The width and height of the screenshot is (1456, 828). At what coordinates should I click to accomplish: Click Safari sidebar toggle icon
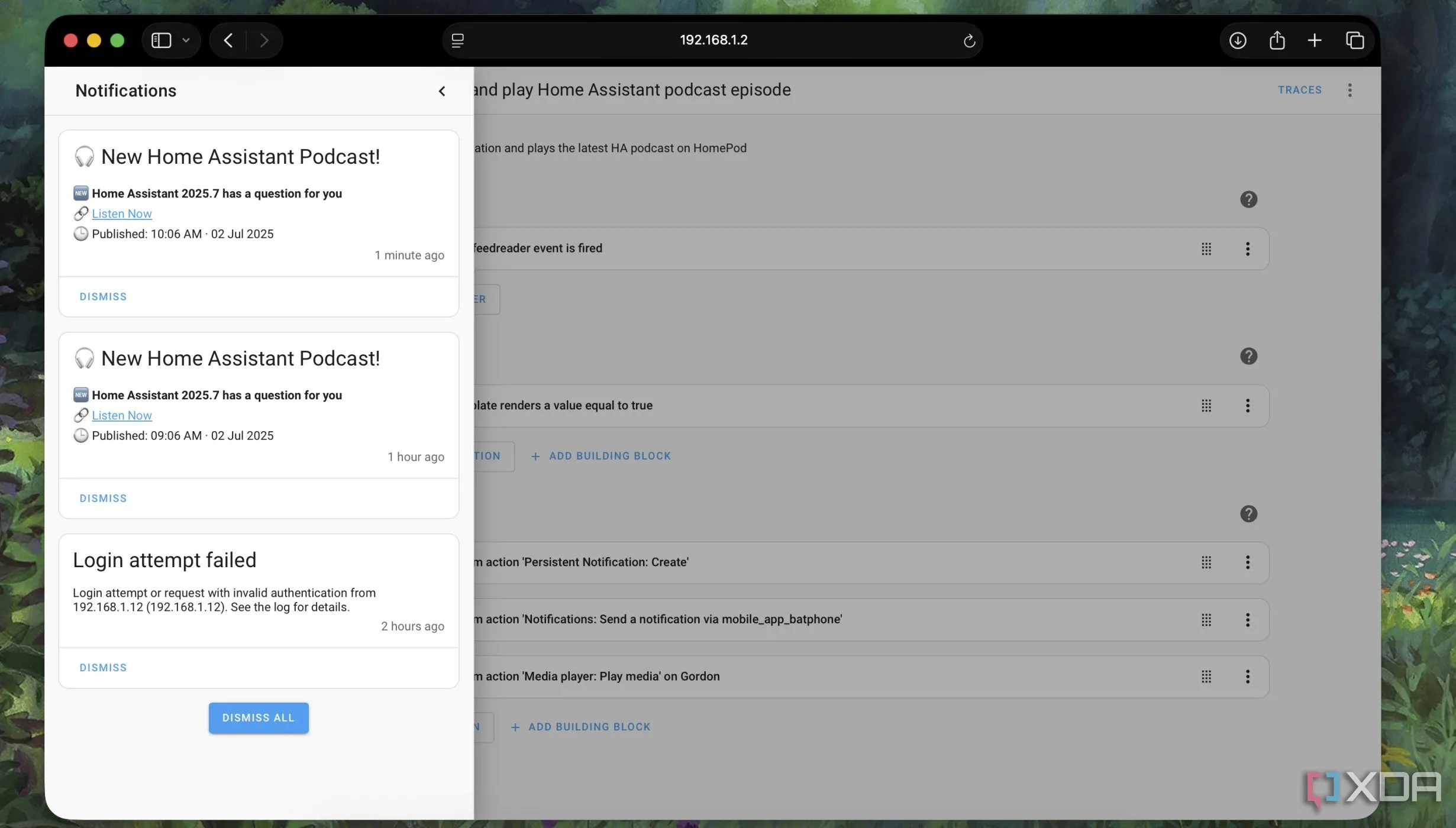click(x=161, y=40)
